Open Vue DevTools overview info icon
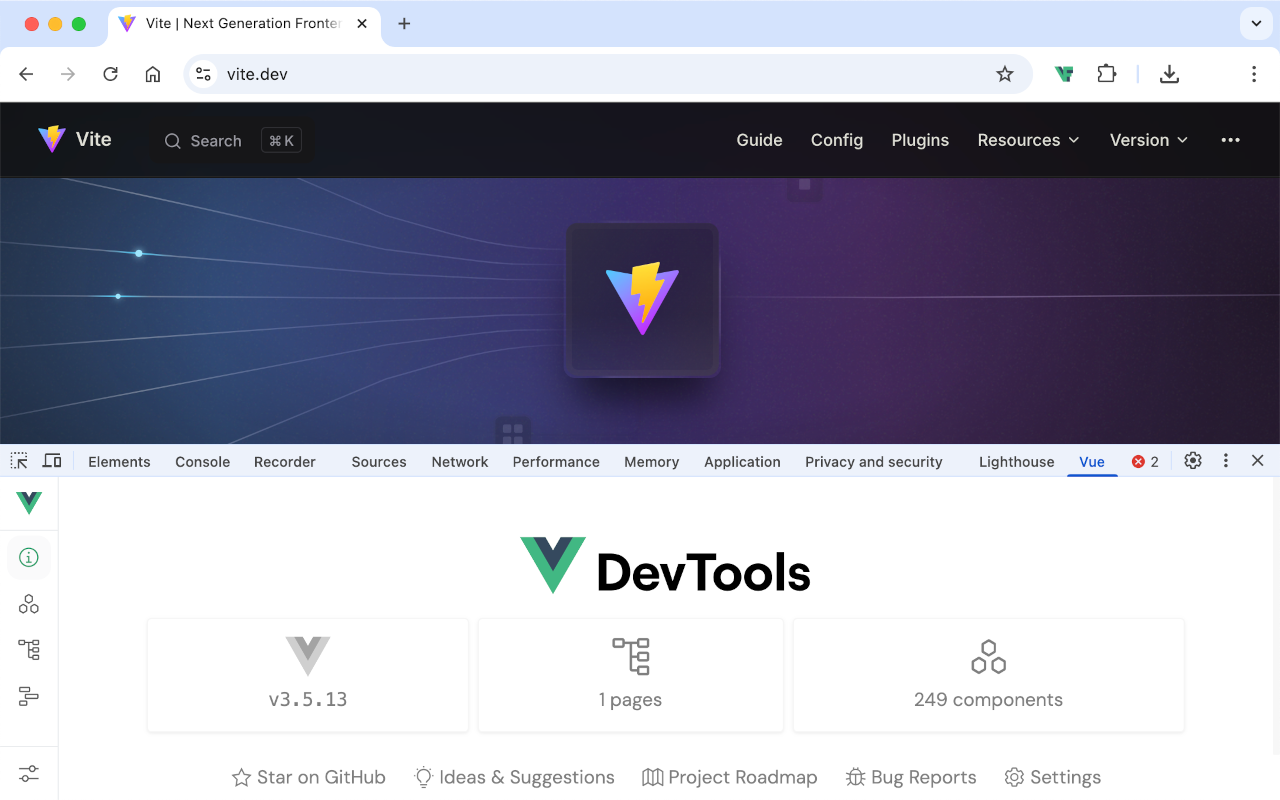The height and width of the screenshot is (800, 1280). (x=29, y=557)
